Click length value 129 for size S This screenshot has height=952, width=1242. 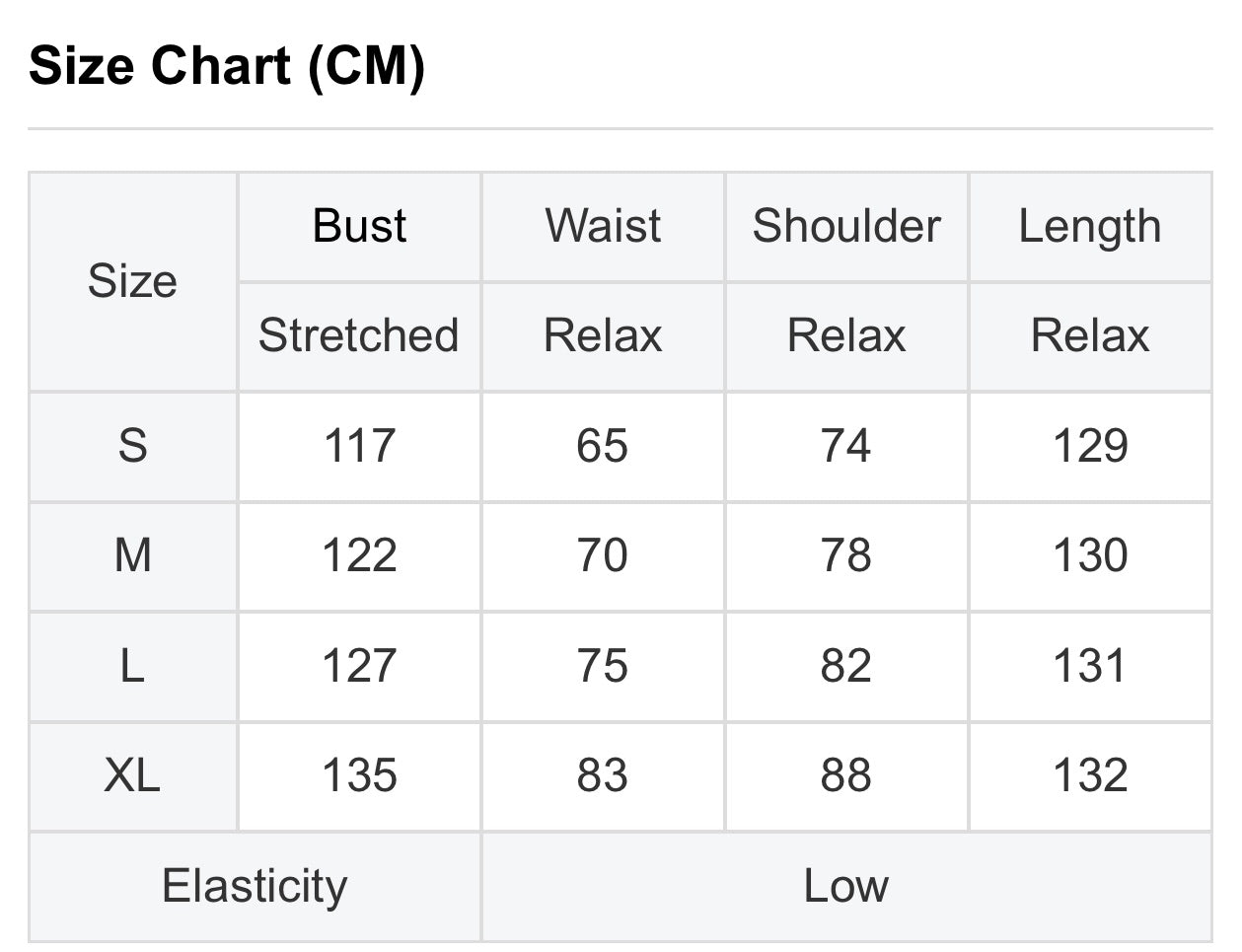pyautogui.click(x=1090, y=446)
